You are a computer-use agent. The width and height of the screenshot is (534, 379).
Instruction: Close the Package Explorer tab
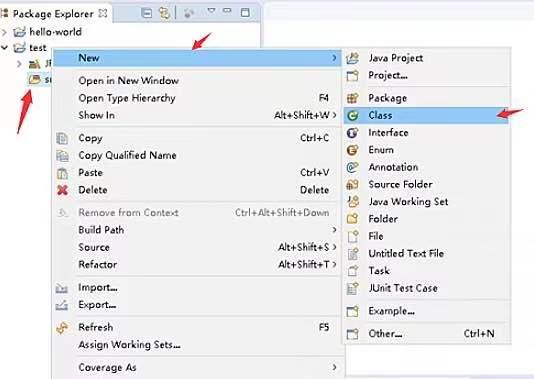[103, 13]
